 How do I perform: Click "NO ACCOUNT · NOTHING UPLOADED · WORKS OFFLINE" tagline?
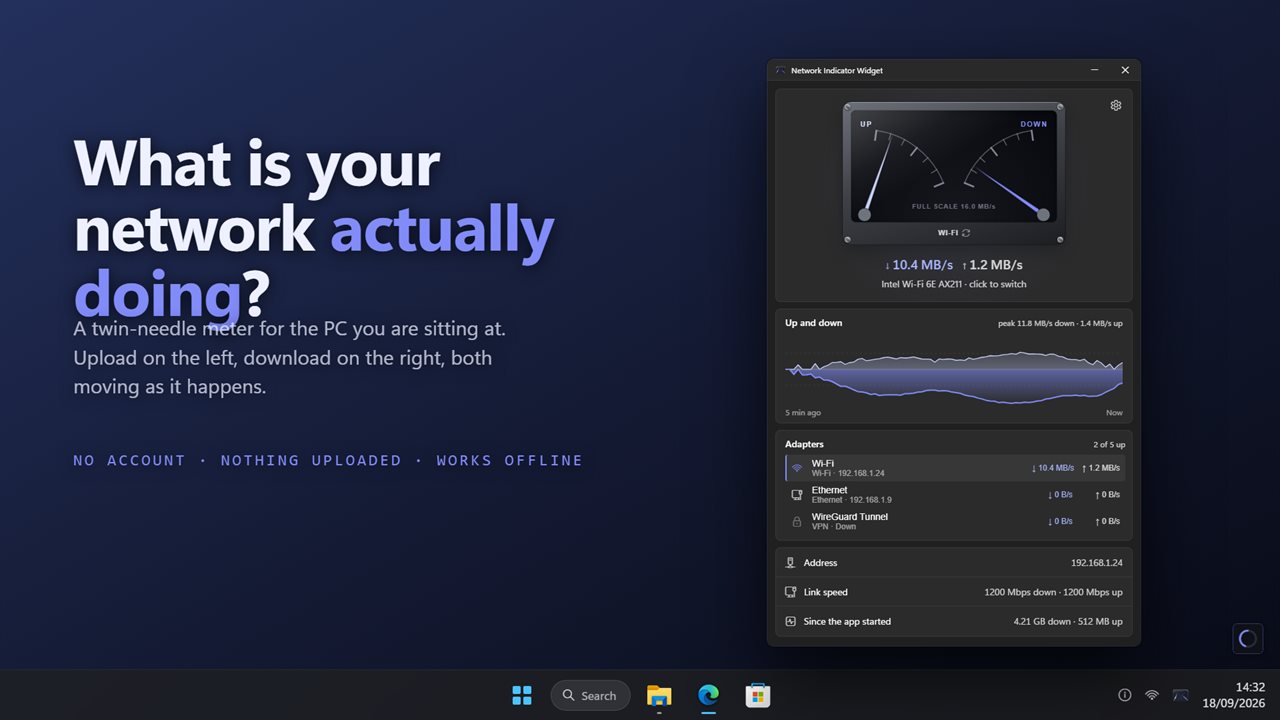(328, 460)
